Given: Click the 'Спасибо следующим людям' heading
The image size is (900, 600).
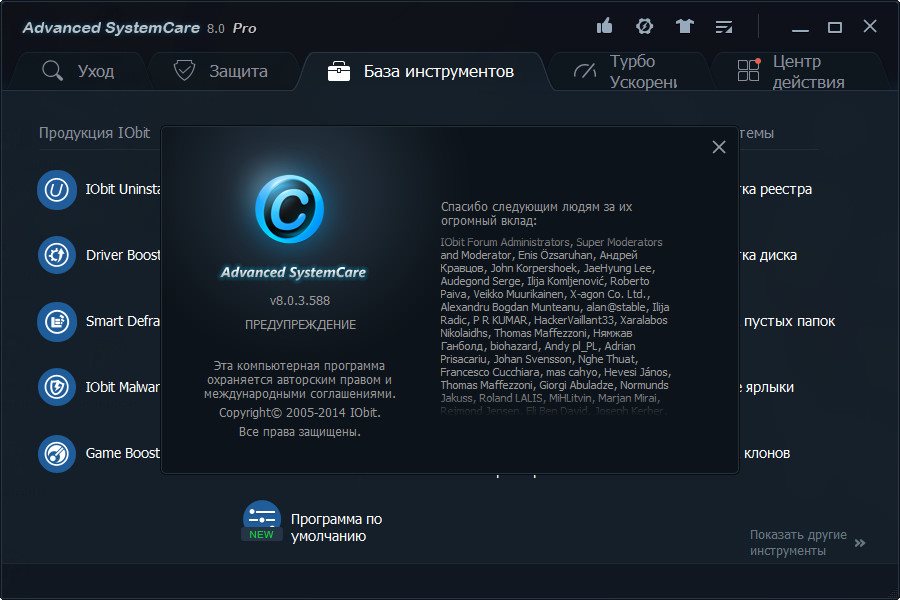Looking at the screenshot, I should 536,214.
